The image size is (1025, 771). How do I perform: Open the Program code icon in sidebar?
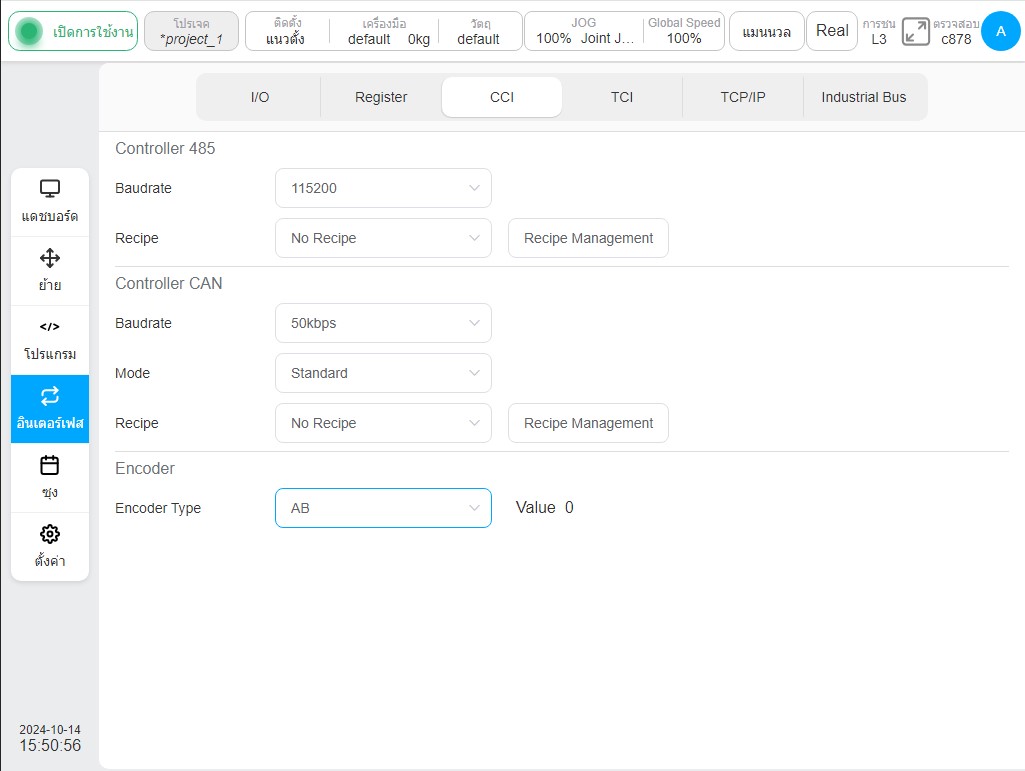click(x=50, y=326)
